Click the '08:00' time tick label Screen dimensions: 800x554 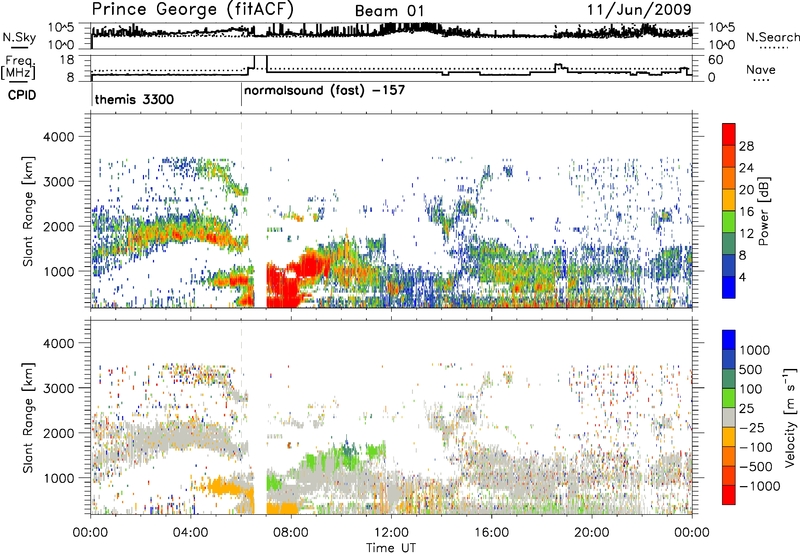point(291,533)
